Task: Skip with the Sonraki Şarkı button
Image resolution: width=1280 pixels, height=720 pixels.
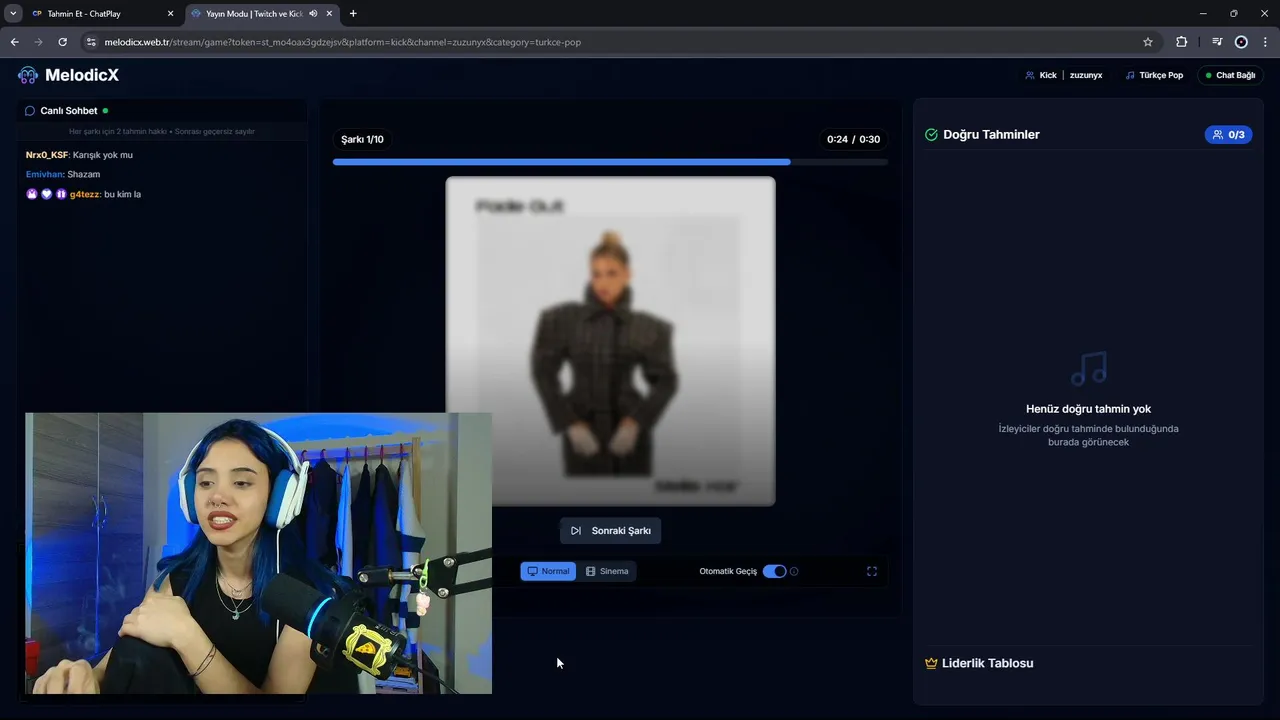Action: coord(610,531)
